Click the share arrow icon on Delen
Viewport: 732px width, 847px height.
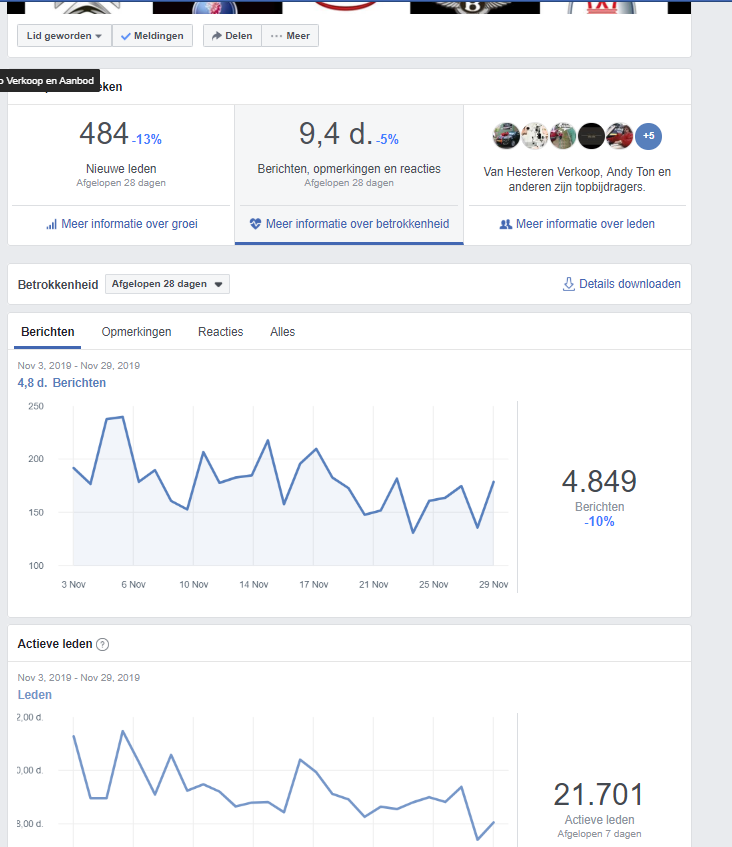coord(217,36)
